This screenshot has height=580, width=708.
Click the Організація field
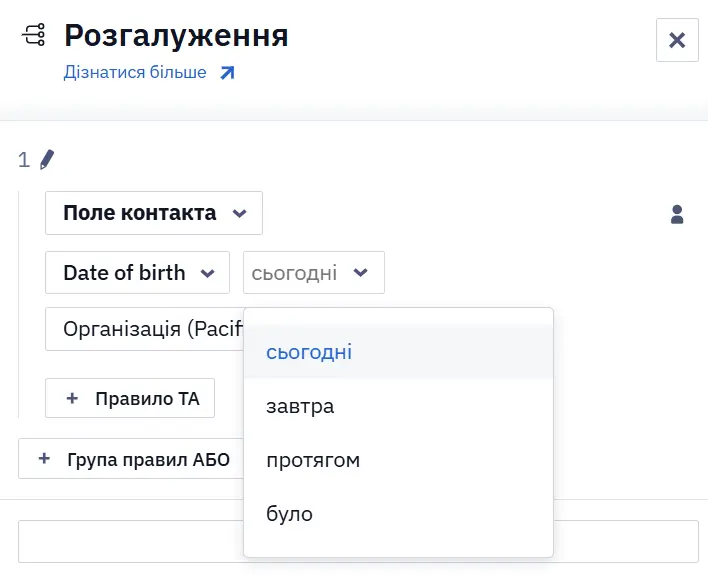pos(144,329)
